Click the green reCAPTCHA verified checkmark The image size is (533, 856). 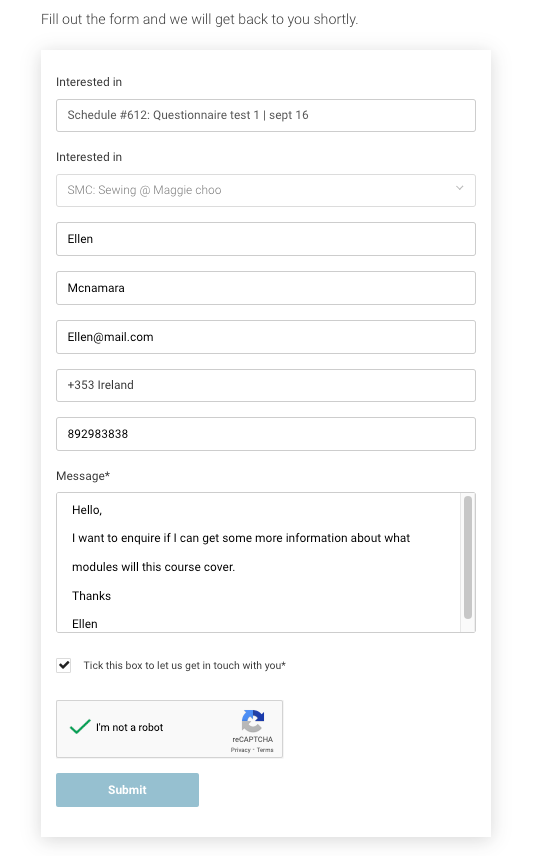[80, 727]
